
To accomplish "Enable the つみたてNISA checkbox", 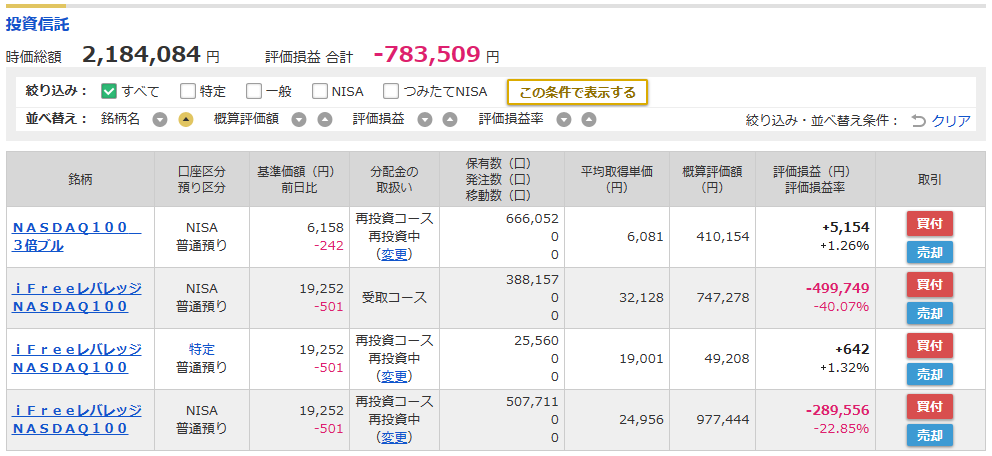I will 392,92.
